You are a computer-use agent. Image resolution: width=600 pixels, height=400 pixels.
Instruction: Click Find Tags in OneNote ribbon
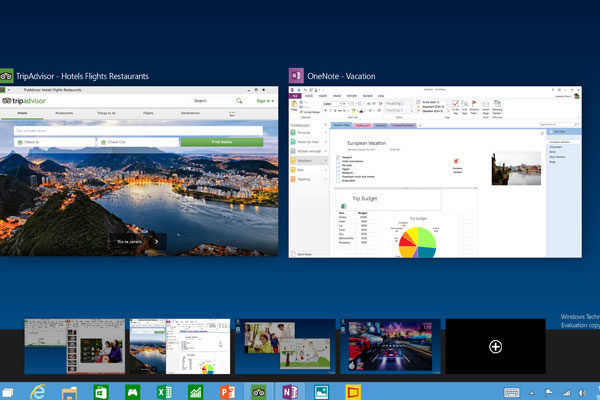tap(465, 107)
